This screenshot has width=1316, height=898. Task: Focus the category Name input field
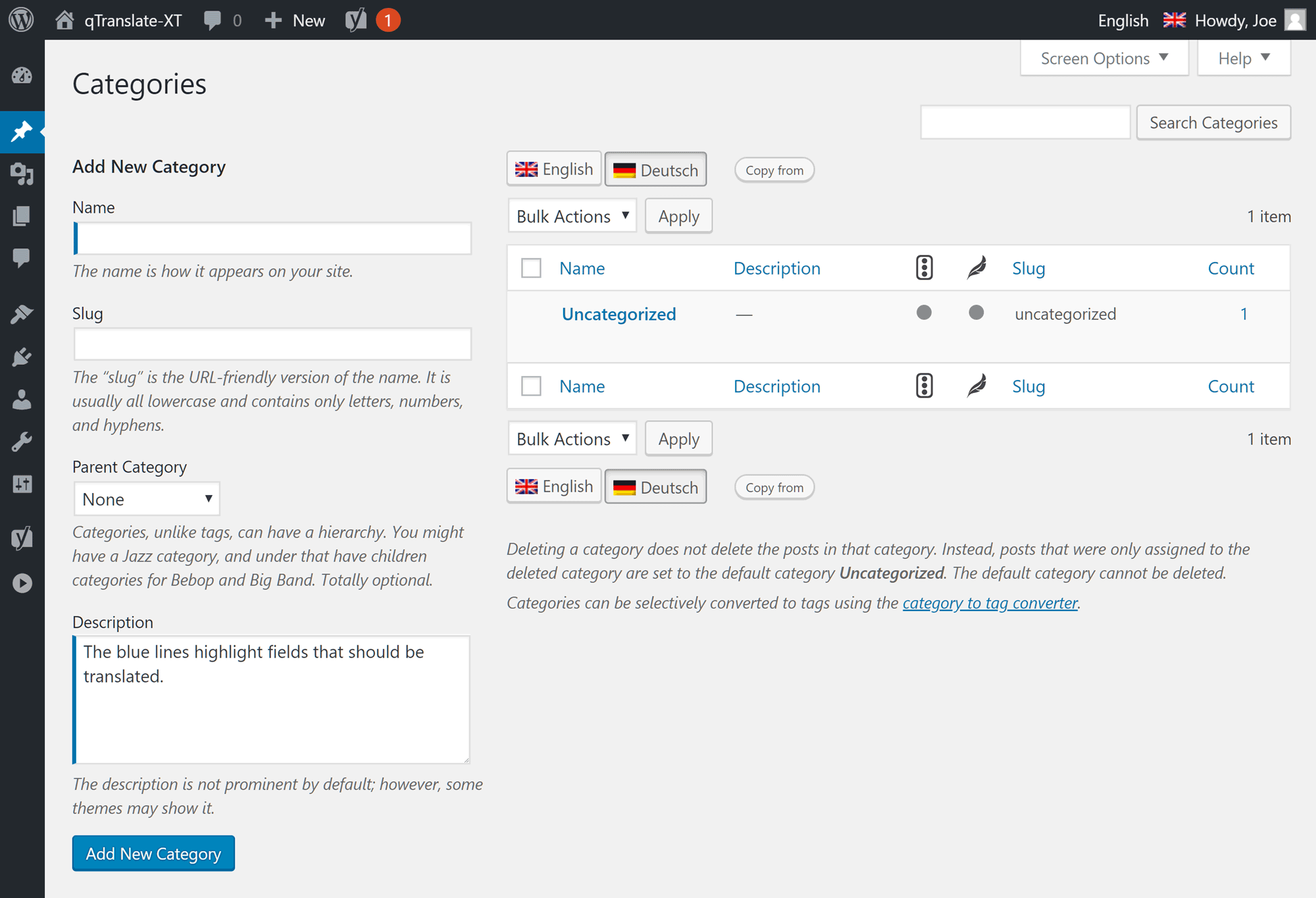(272, 238)
